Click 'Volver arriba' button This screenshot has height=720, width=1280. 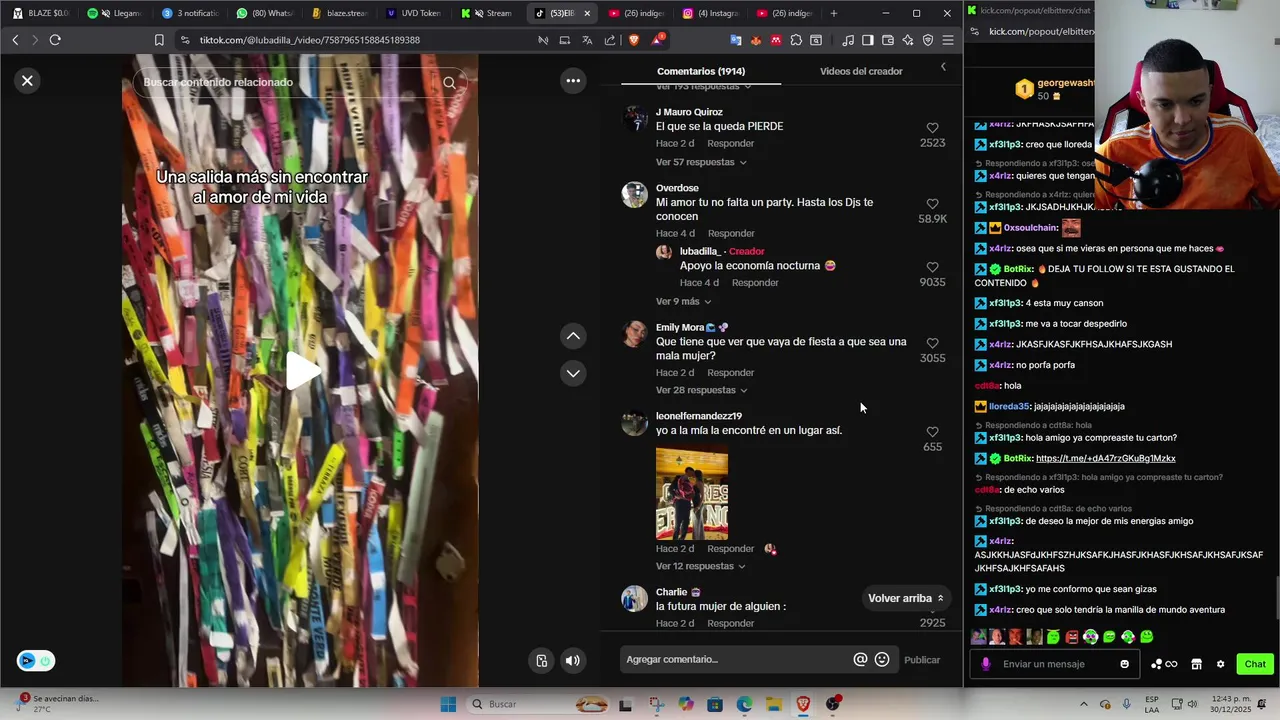tap(906, 598)
